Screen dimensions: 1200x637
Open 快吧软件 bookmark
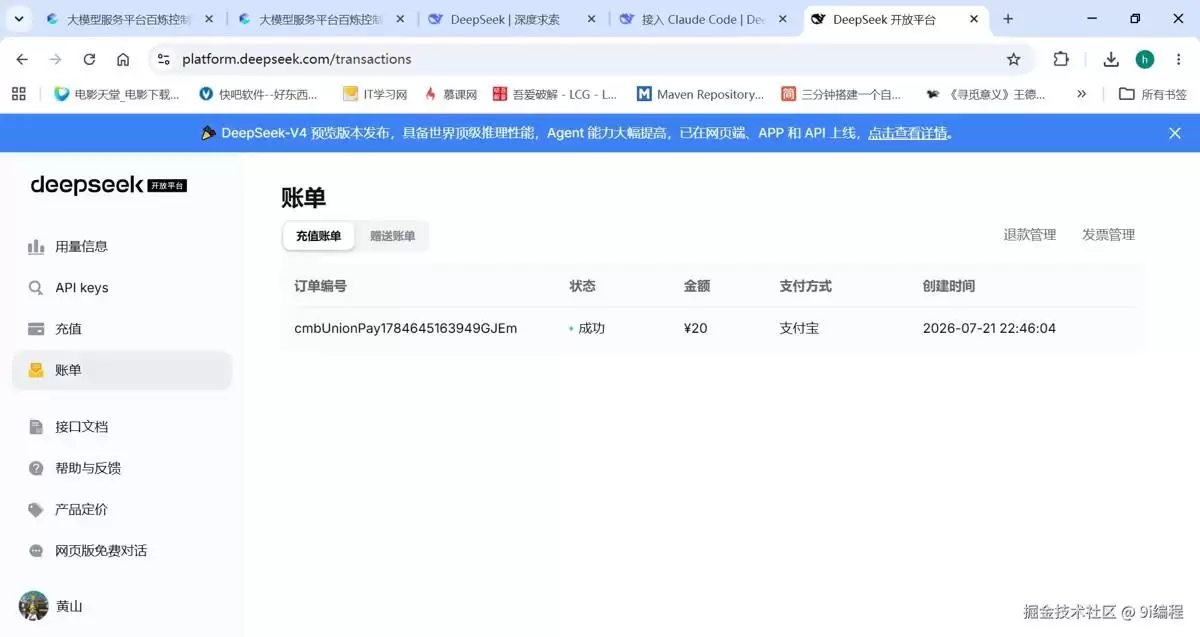click(259, 94)
